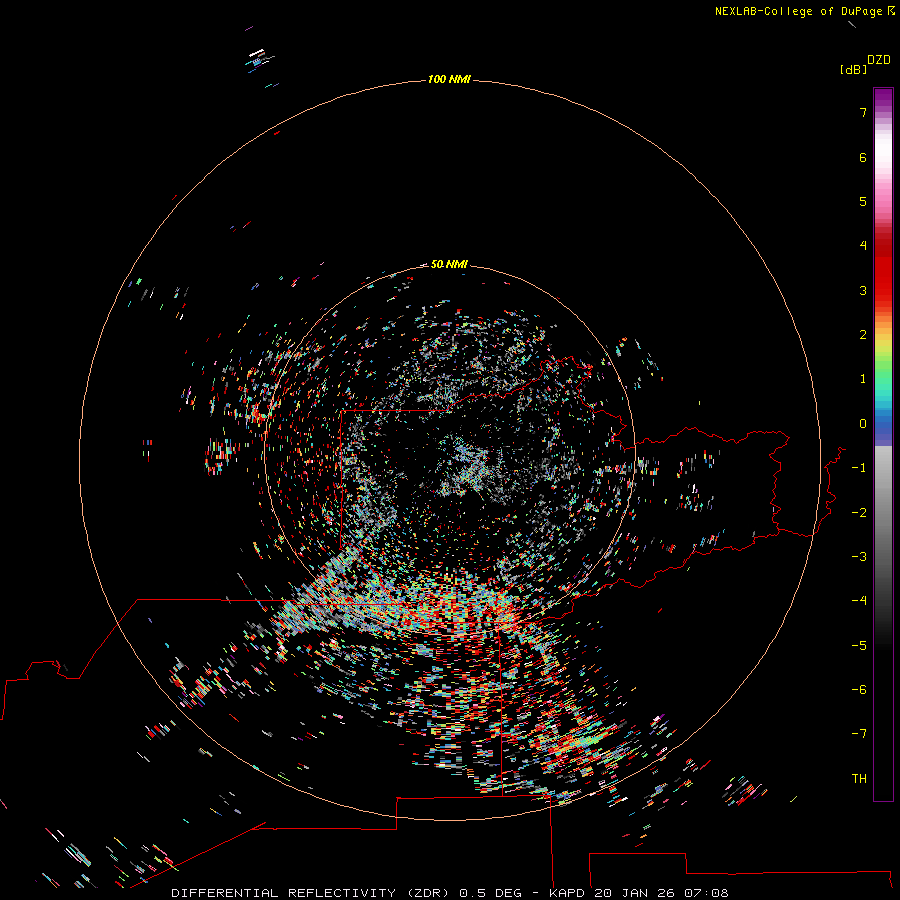
Task: Select the 7 dB scale label
Action: coord(863,112)
